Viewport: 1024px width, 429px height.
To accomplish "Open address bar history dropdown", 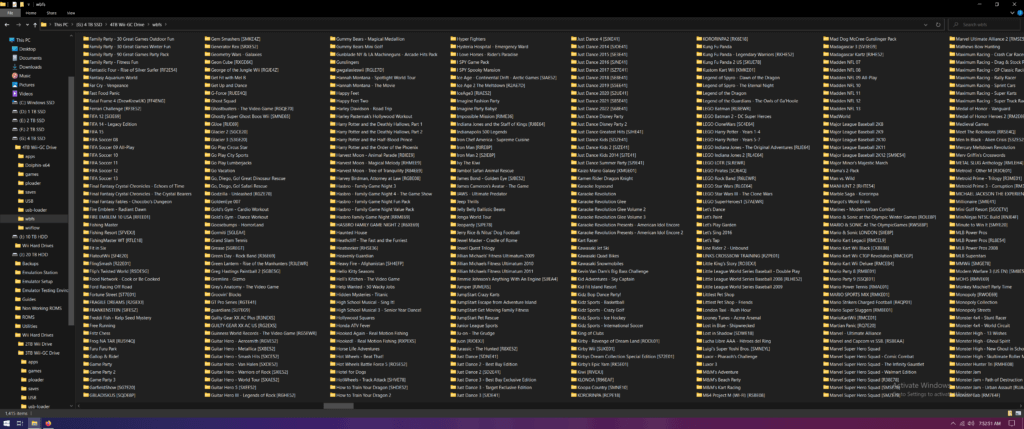I will point(927,25).
